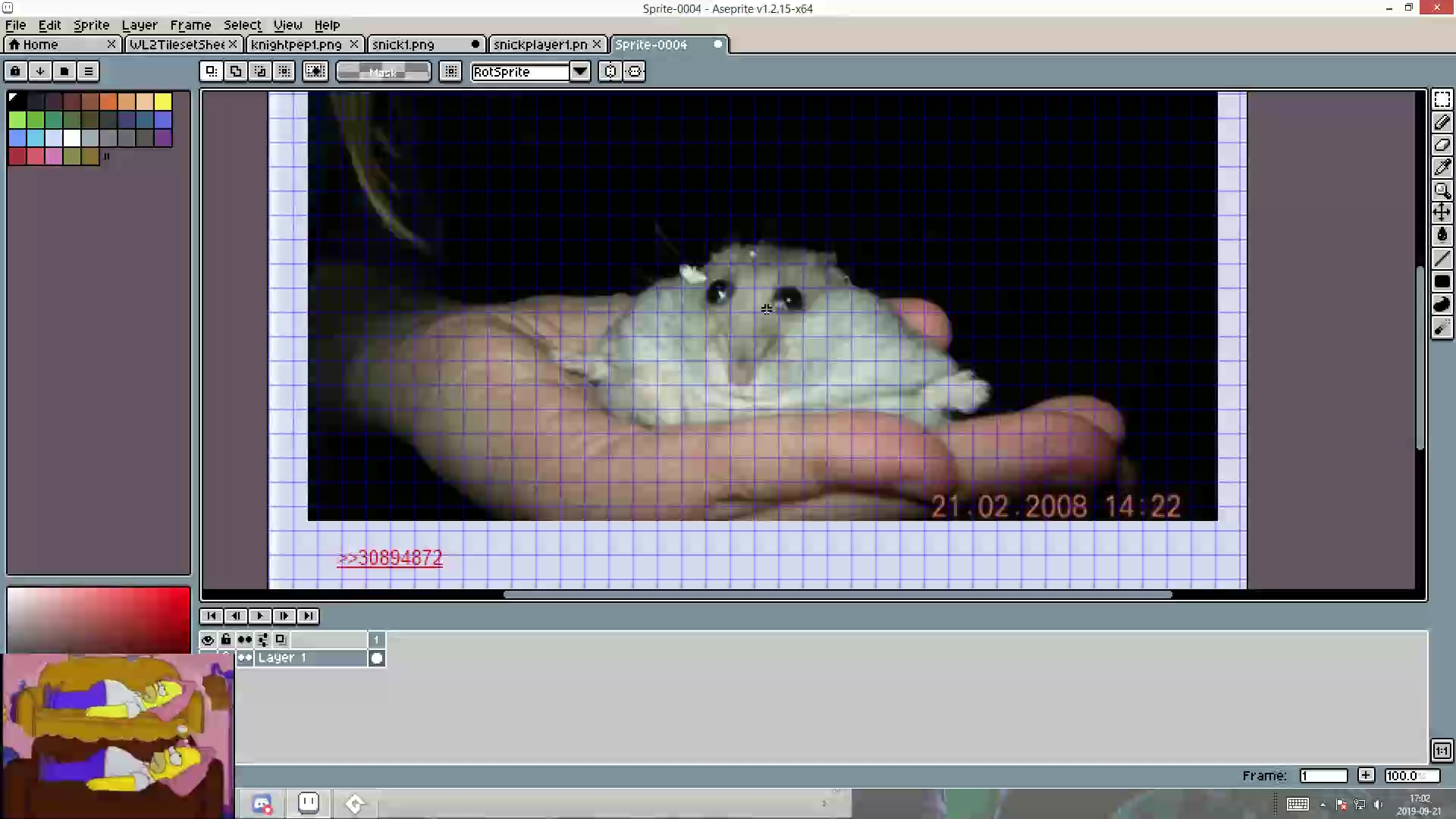Click the pivot visibility icon after Mask

(x=450, y=71)
